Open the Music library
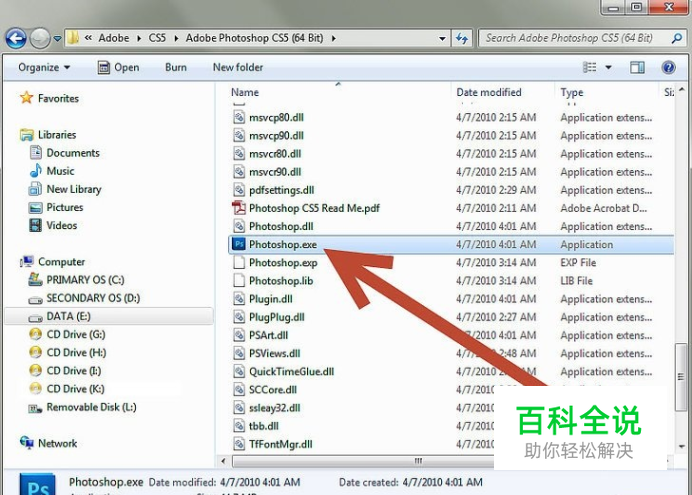692x495 pixels. [52, 171]
